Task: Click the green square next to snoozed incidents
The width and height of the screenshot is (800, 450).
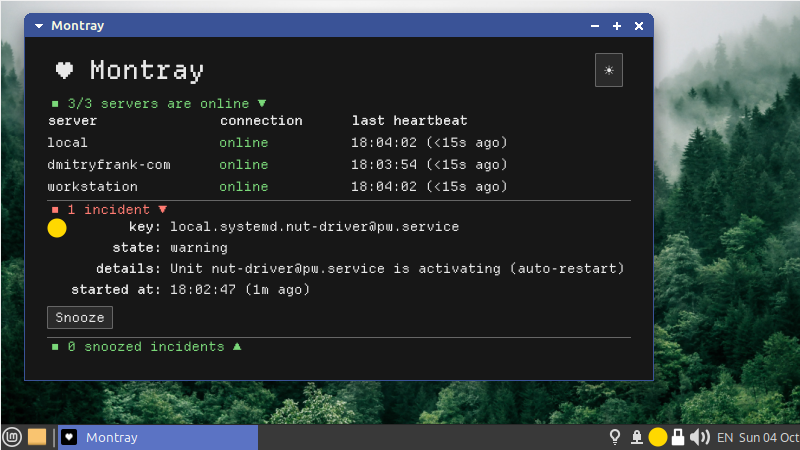Action: [55, 347]
